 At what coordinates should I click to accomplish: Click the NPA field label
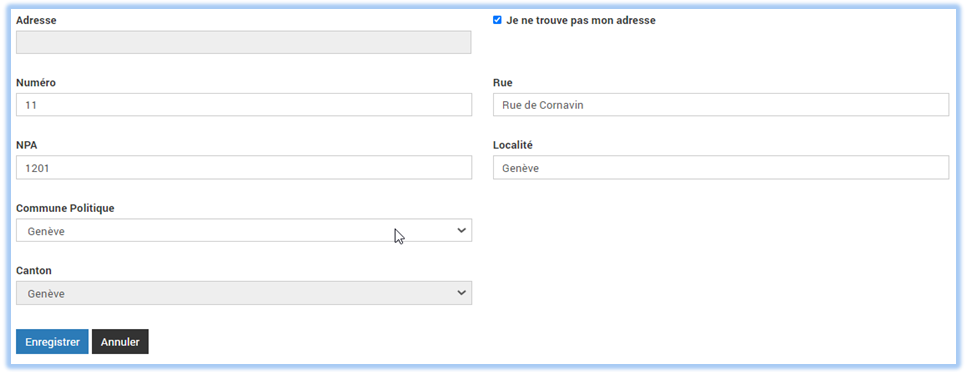[26, 146]
